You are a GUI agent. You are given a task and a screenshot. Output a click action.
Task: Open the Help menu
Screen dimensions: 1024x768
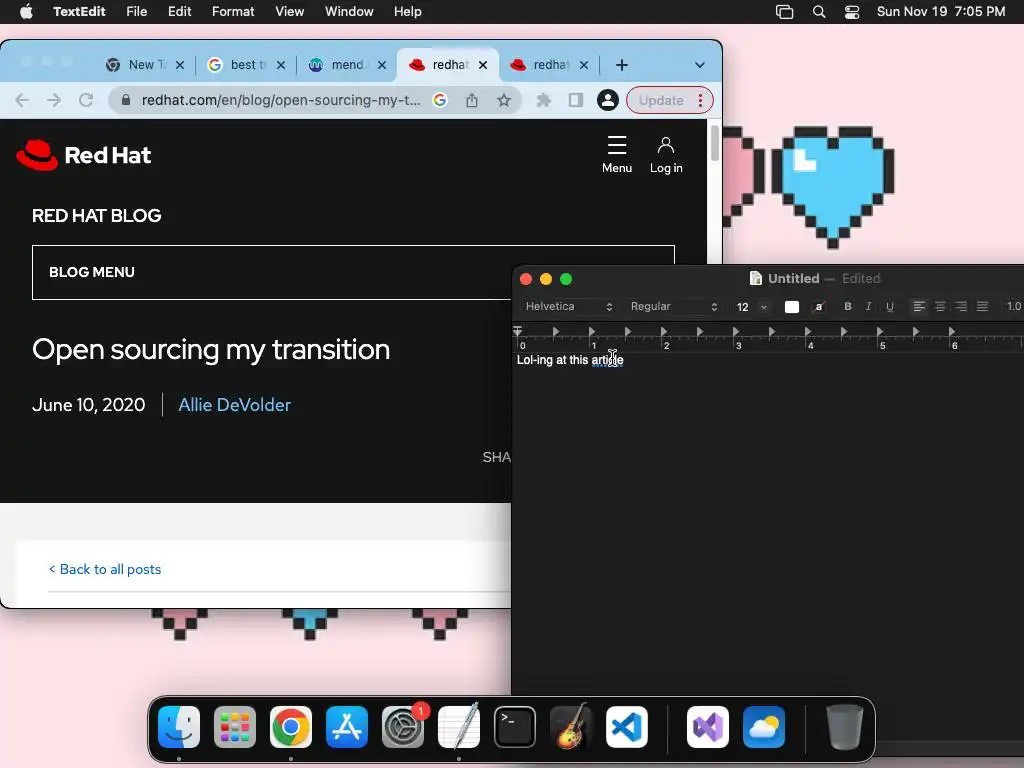click(x=408, y=12)
